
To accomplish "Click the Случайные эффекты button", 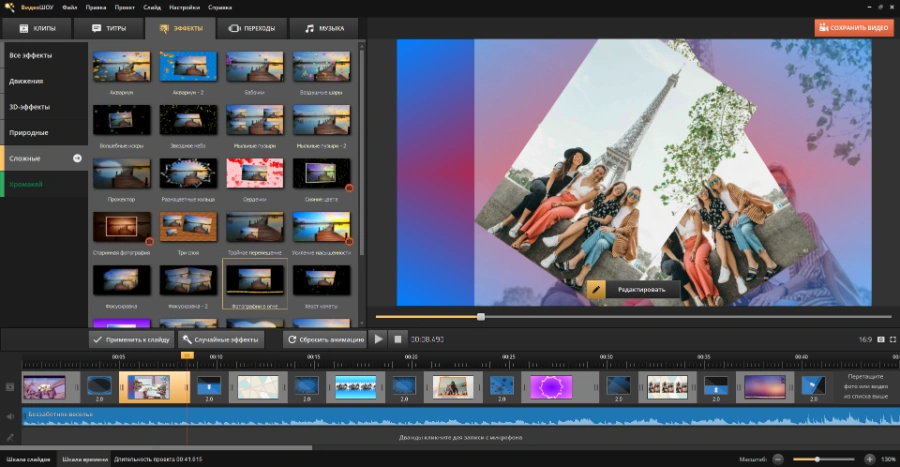I will (x=221, y=340).
